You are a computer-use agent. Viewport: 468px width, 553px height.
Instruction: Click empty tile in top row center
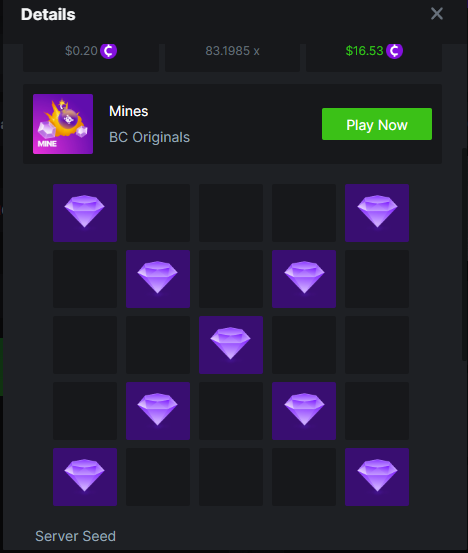[x=231, y=213]
